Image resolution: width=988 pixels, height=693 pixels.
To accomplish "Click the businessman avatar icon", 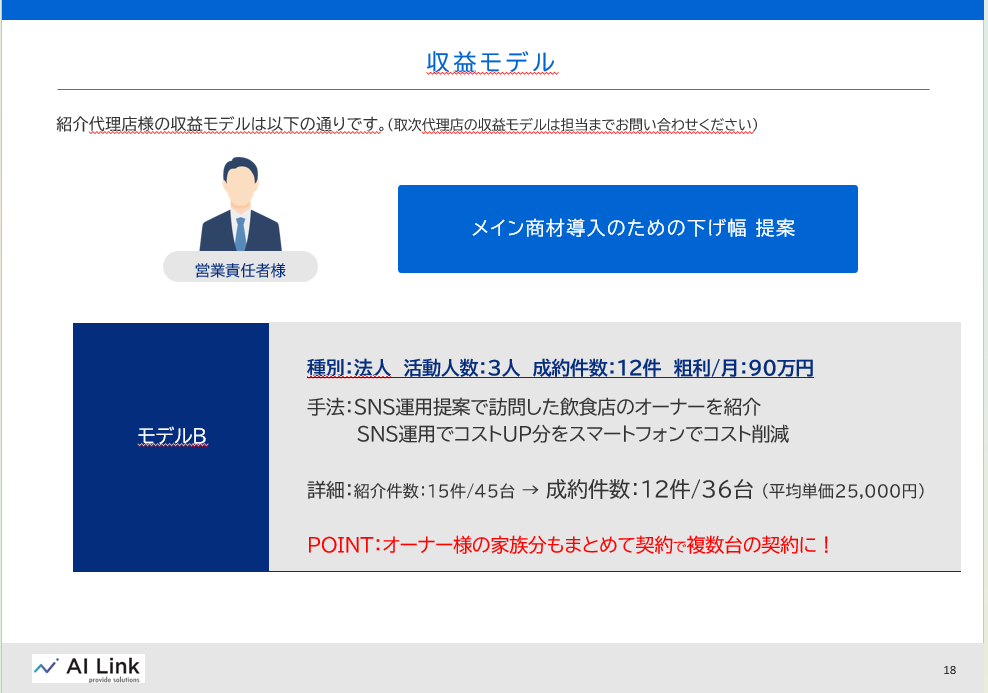I will coord(240,205).
